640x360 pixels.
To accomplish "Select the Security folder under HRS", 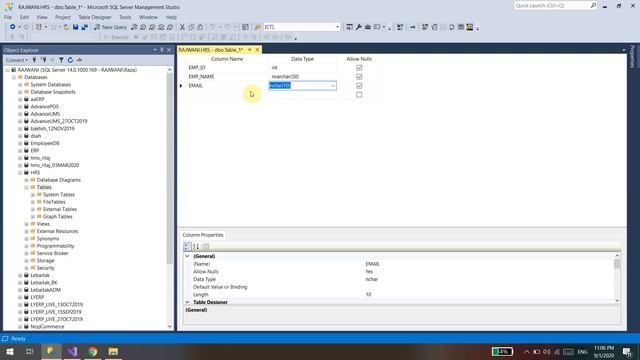I will point(45,268).
